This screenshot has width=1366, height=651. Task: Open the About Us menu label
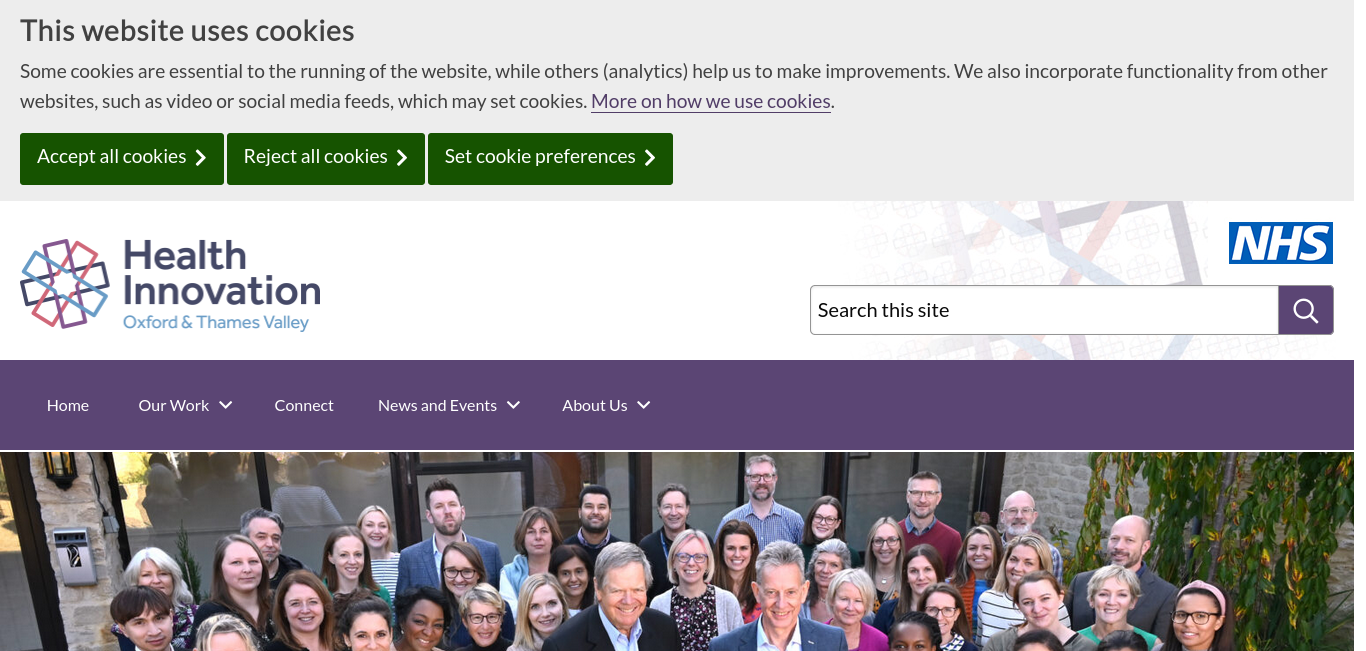click(595, 405)
